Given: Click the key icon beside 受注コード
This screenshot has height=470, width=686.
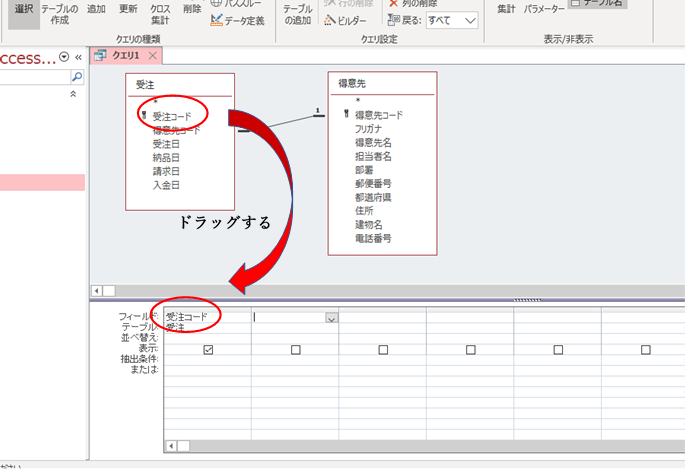Looking at the screenshot, I should 144,116.
